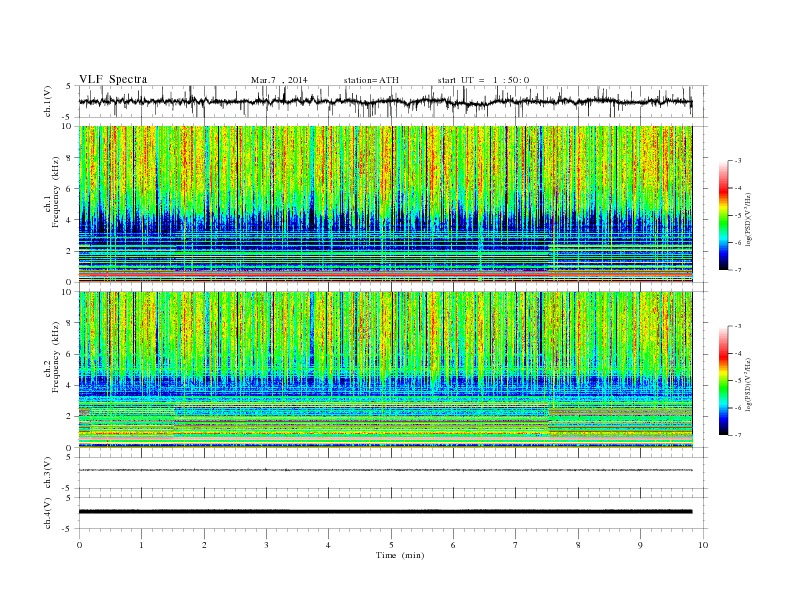This screenshot has height=612, width=792.
Task: Click the ch.2 spectrogram color bar
Action: coord(723,381)
